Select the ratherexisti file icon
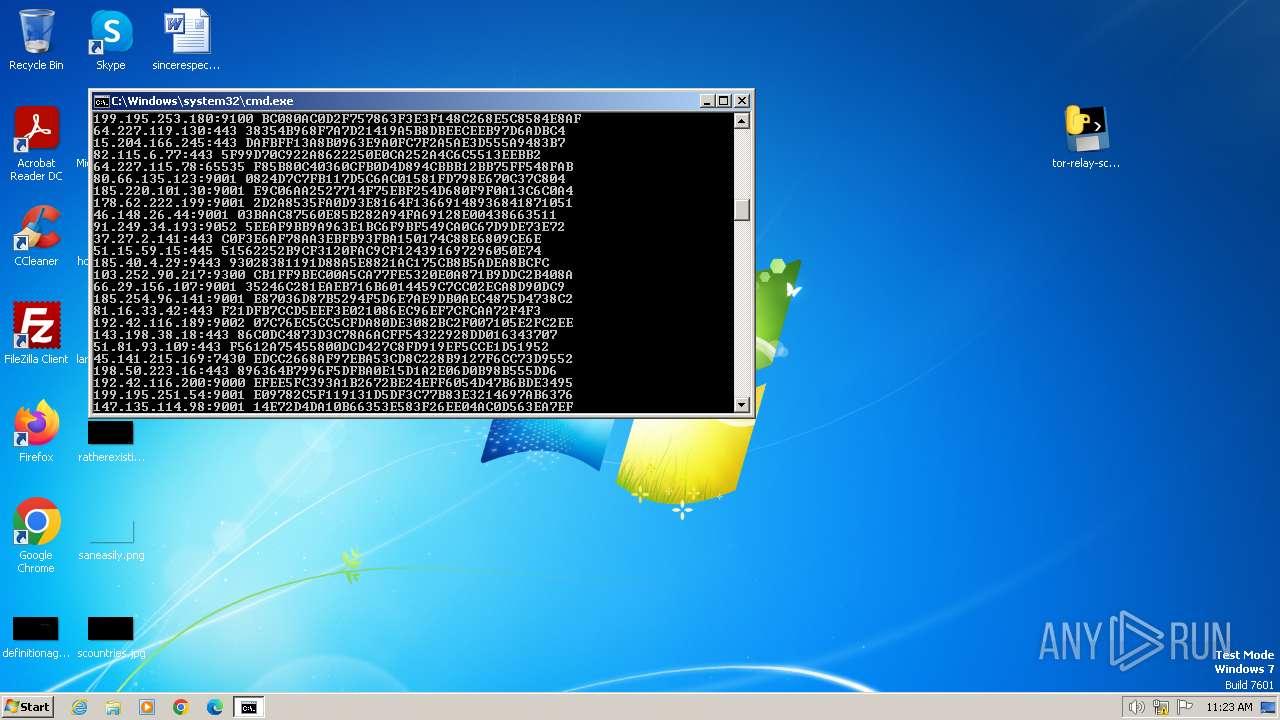Screen dimensions: 1280x720 tap(110, 441)
